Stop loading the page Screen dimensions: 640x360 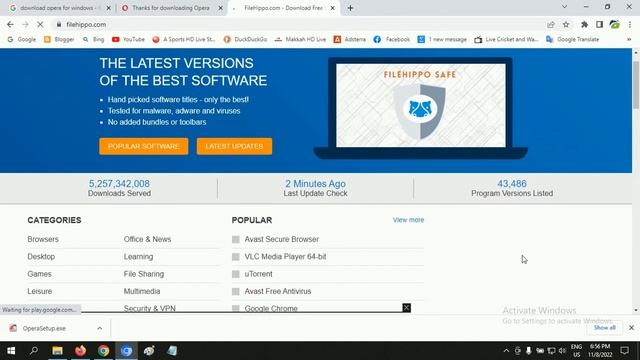pyautogui.click(x=40, y=24)
